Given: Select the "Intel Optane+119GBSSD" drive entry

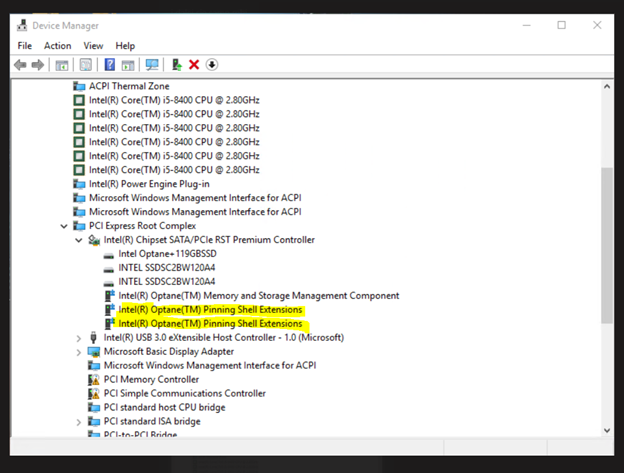Looking at the screenshot, I should (x=168, y=254).
